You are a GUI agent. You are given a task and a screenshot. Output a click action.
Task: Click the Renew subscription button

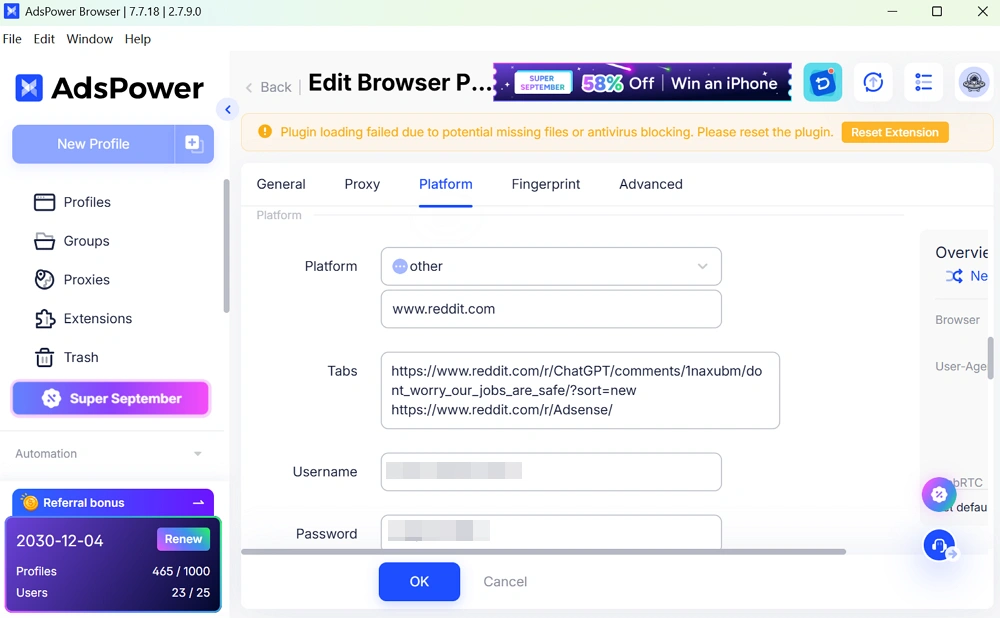[183, 539]
